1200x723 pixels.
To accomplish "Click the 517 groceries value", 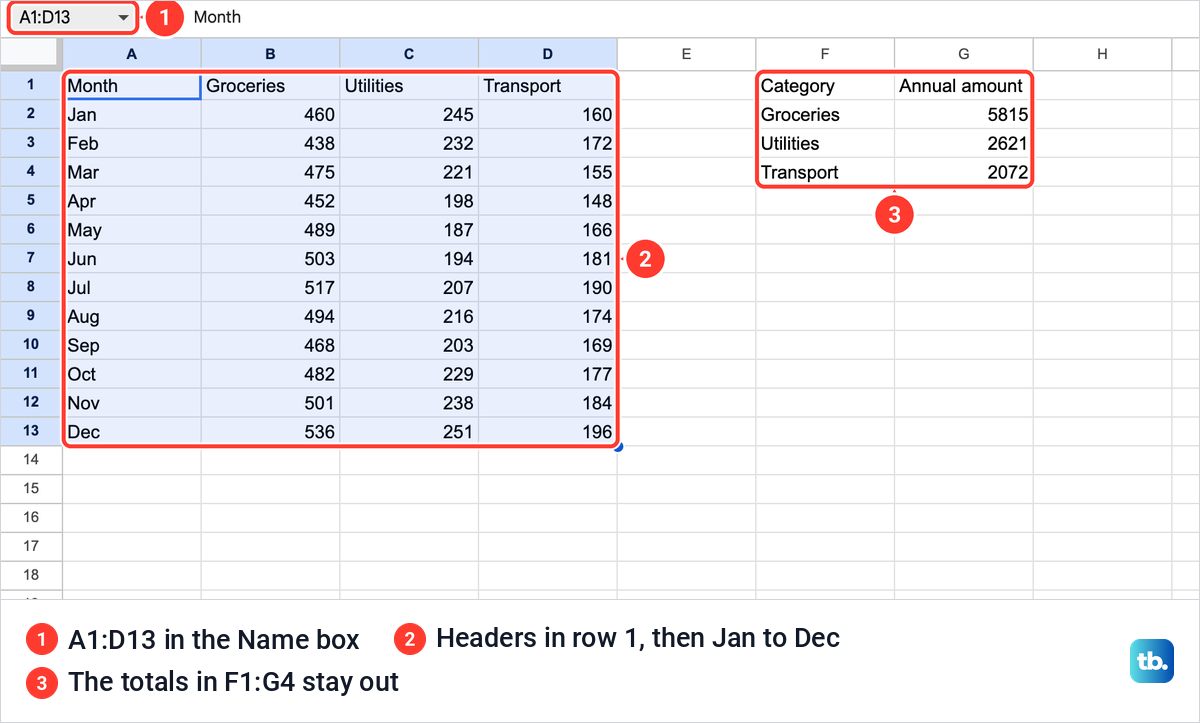I will click(x=270, y=288).
